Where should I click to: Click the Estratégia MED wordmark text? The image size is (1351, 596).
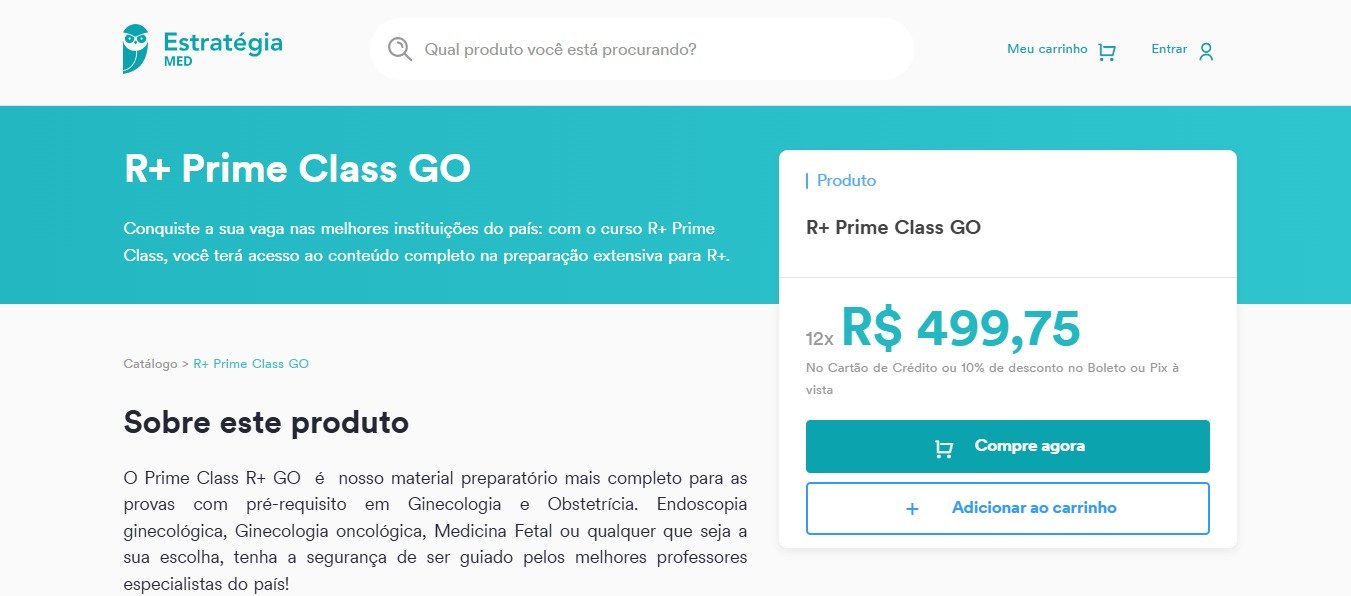[x=222, y=48]
